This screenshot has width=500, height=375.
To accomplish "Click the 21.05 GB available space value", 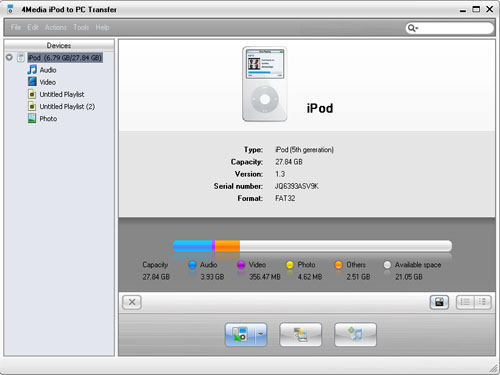I will coord(409,277).
